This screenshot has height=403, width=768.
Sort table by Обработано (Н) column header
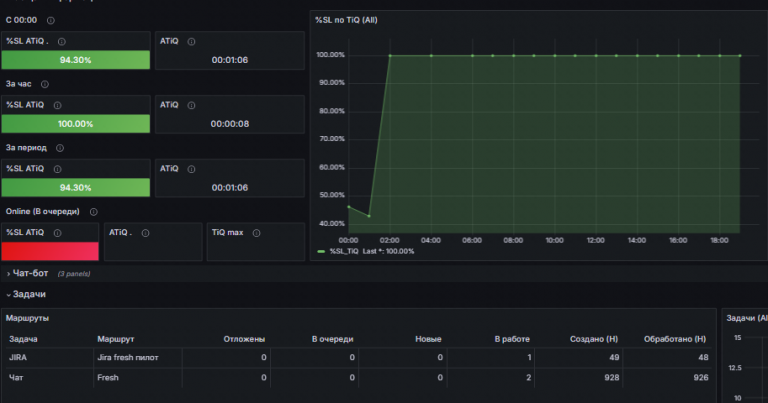point(674,339)
